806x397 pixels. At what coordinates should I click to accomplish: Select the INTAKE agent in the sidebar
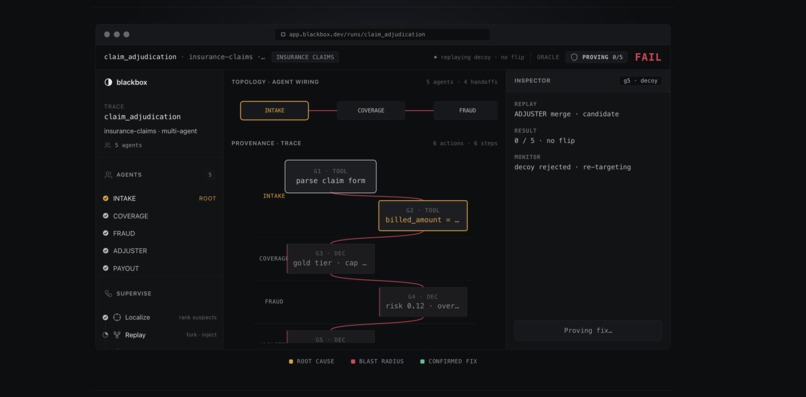(159, 198)
